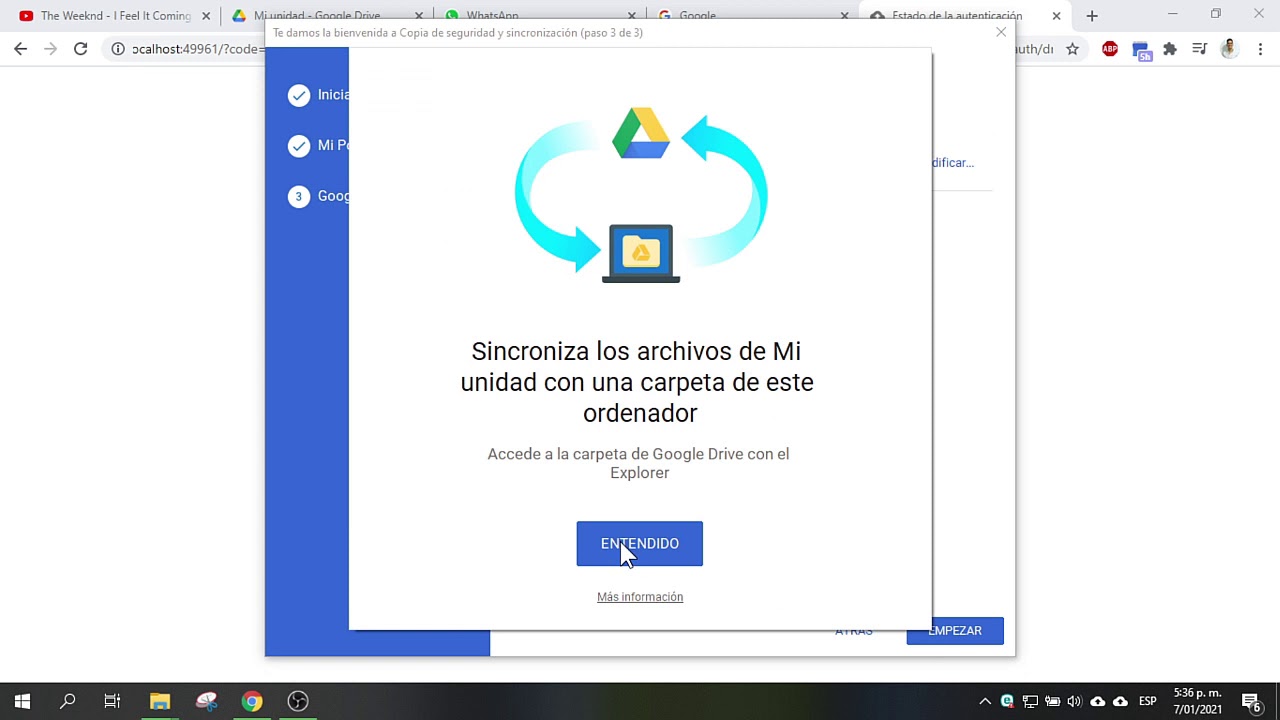Open network settings tray icon

coord(1030,701)
